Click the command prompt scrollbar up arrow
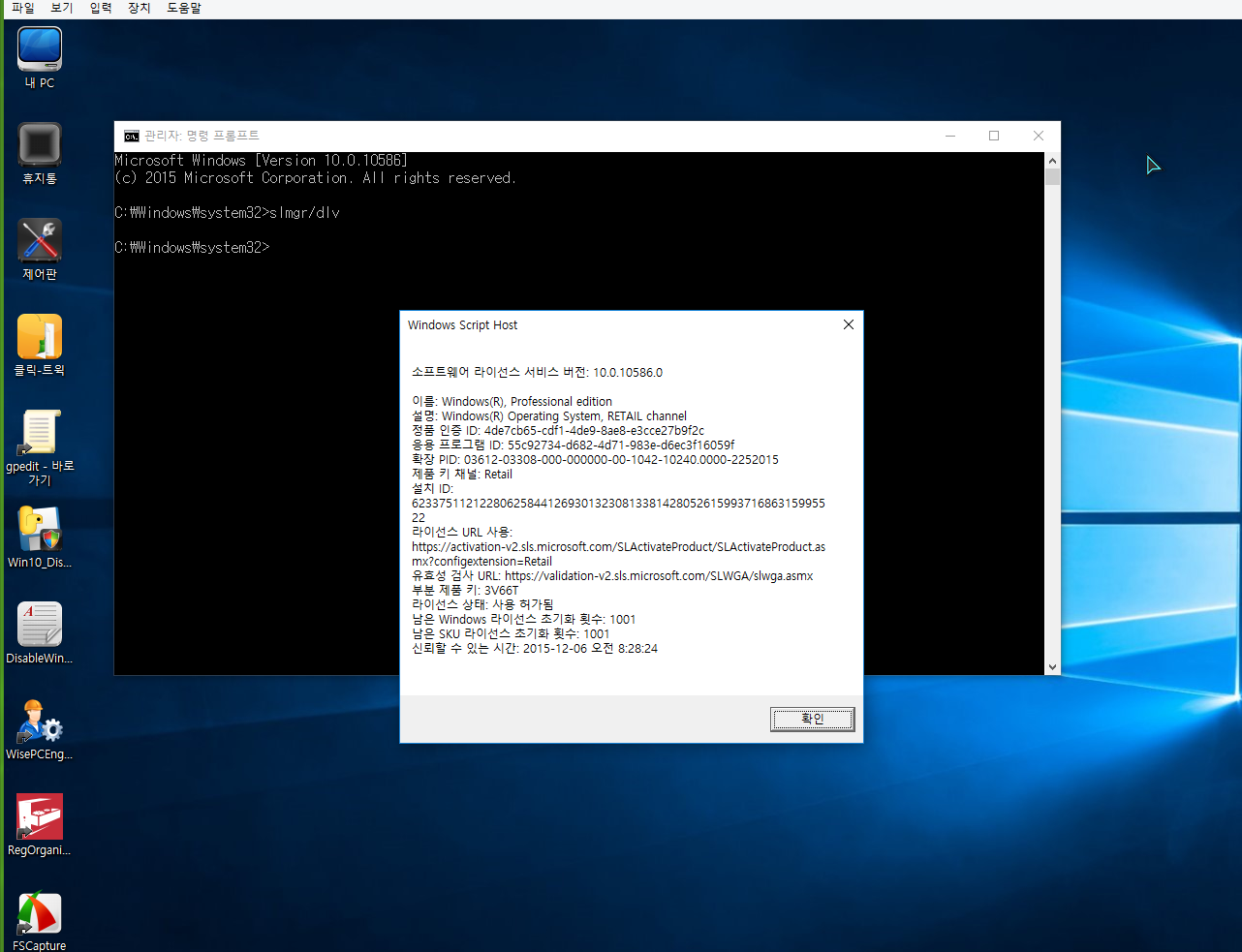The width and height of the screenshot is (1242, 952). tap(1052, 161)
